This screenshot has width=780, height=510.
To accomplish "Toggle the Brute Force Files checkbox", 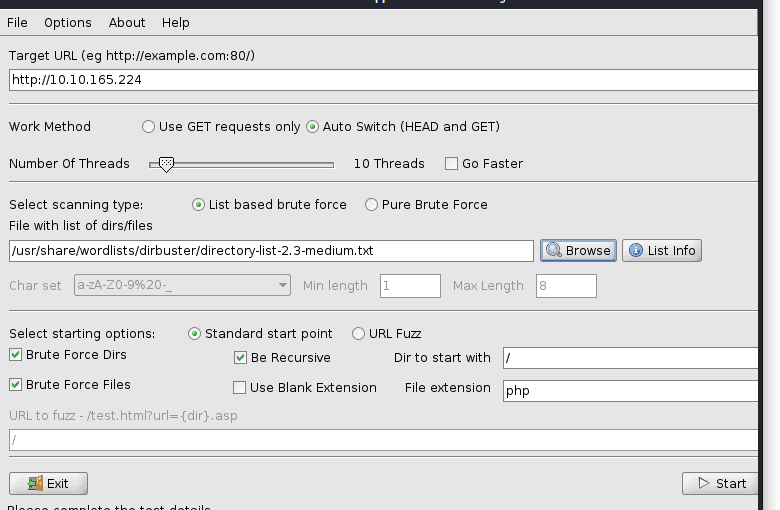I will coord(15,385).
